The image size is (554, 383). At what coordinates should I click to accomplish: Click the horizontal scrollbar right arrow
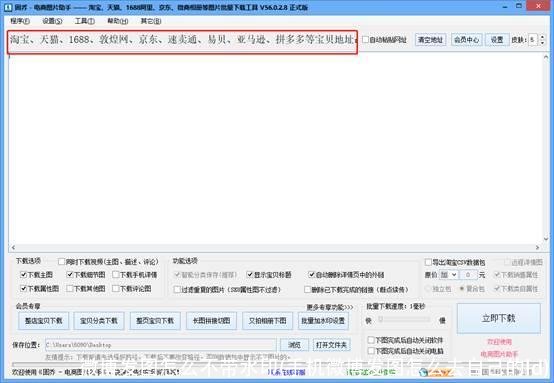(x=537, y=248)
